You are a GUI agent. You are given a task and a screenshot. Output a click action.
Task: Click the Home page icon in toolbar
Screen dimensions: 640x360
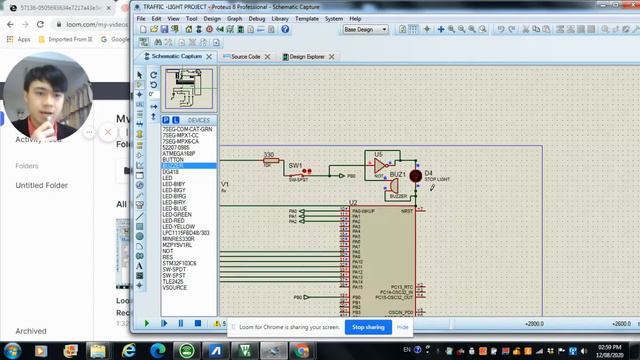[x=189, y=29]
